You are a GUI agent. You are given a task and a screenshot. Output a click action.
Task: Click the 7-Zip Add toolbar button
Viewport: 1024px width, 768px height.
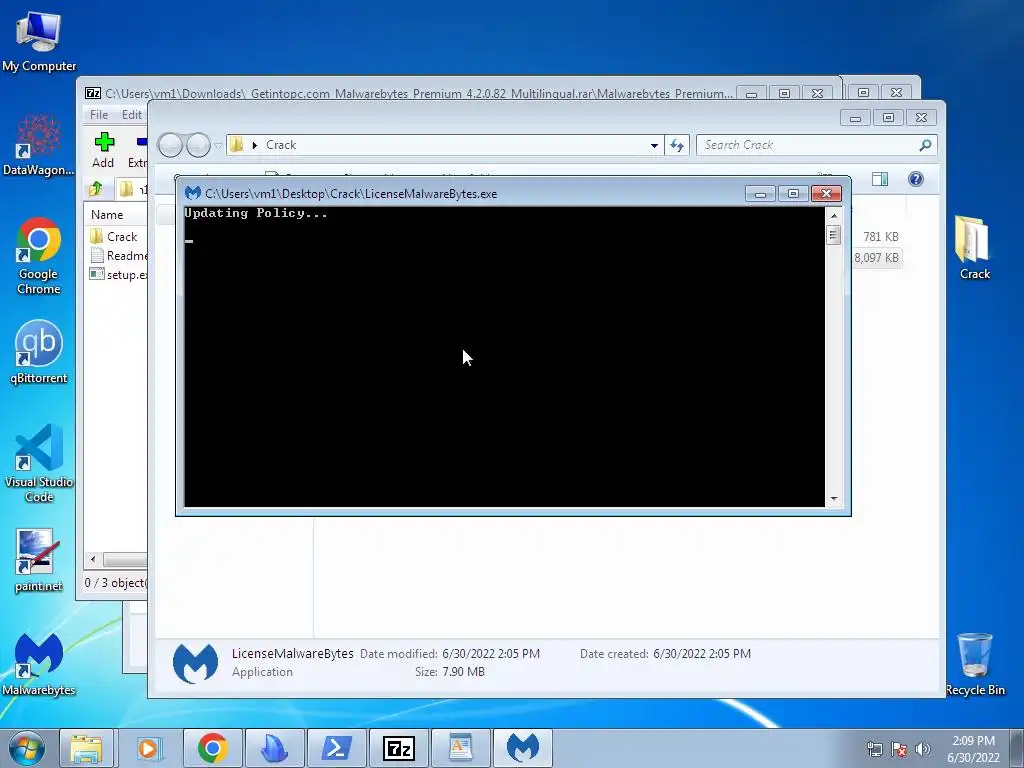[x=103, y=150]
